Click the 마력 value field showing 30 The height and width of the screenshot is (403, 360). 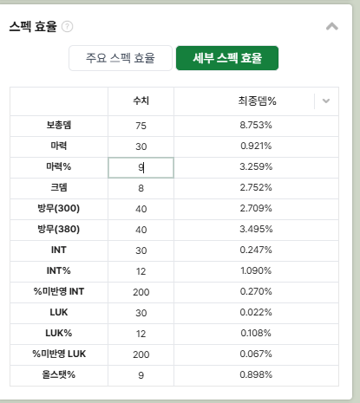141,146
